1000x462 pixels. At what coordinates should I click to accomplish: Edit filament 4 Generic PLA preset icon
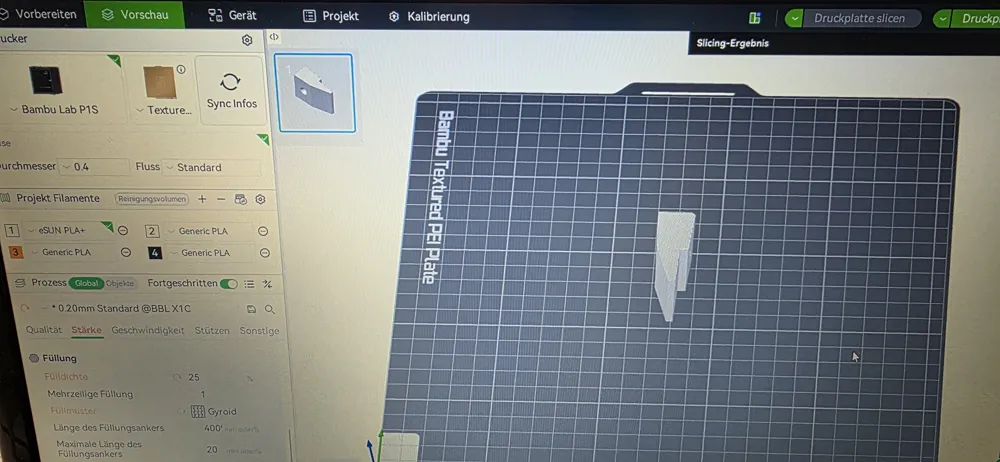pos(265,253)
